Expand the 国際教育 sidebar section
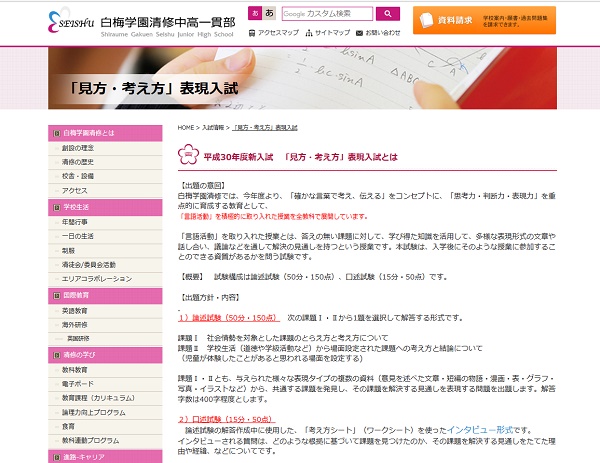The width and height of the screenshot is (600, 463). click(105, 295)
